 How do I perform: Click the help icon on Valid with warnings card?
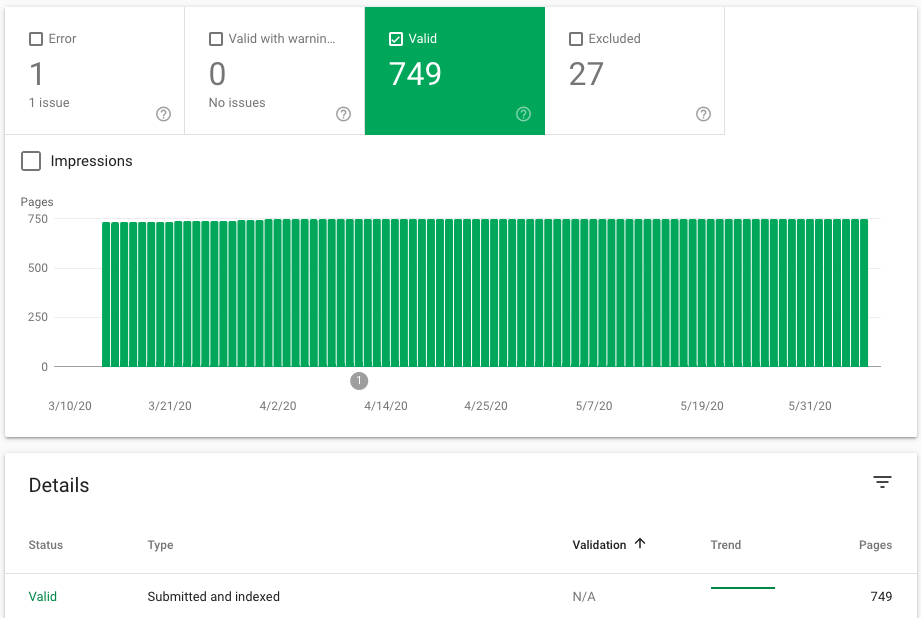(343, 114)
